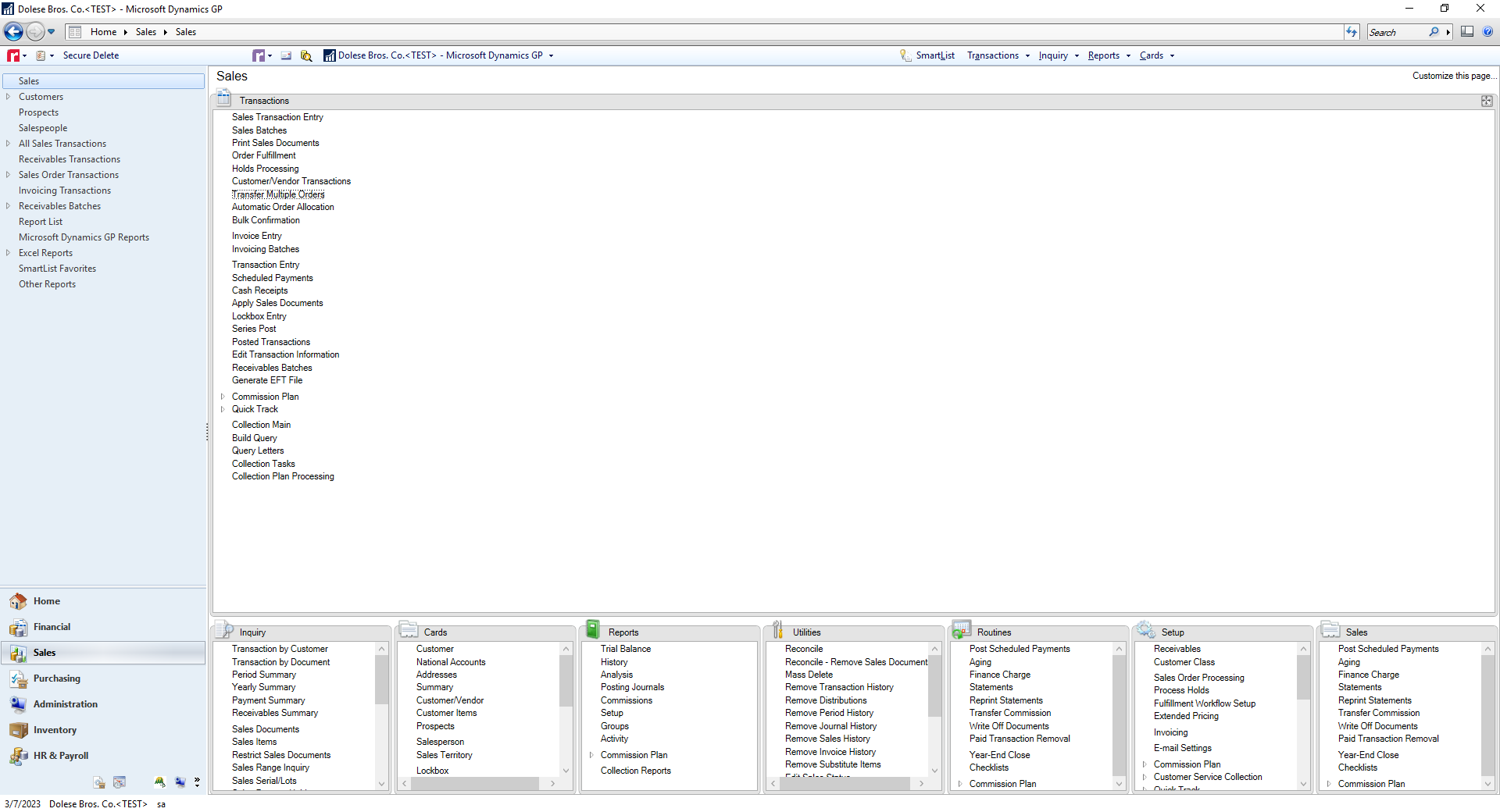This screenshot has height=812, width=1500.
Task: Open the Reports menu in toolbar
Action: coord(1109,55)
